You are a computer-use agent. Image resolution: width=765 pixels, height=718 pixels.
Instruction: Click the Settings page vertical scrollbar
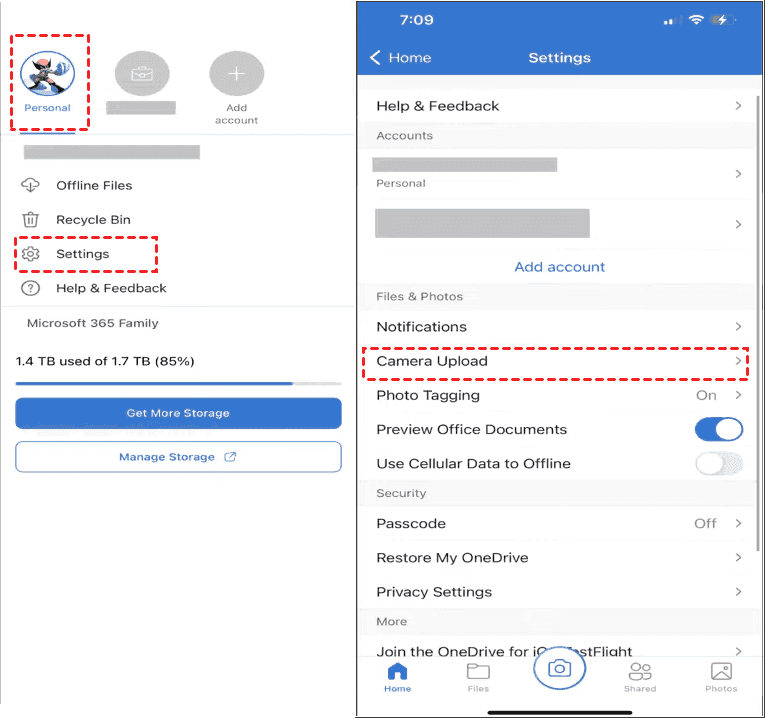coord(758,323)
